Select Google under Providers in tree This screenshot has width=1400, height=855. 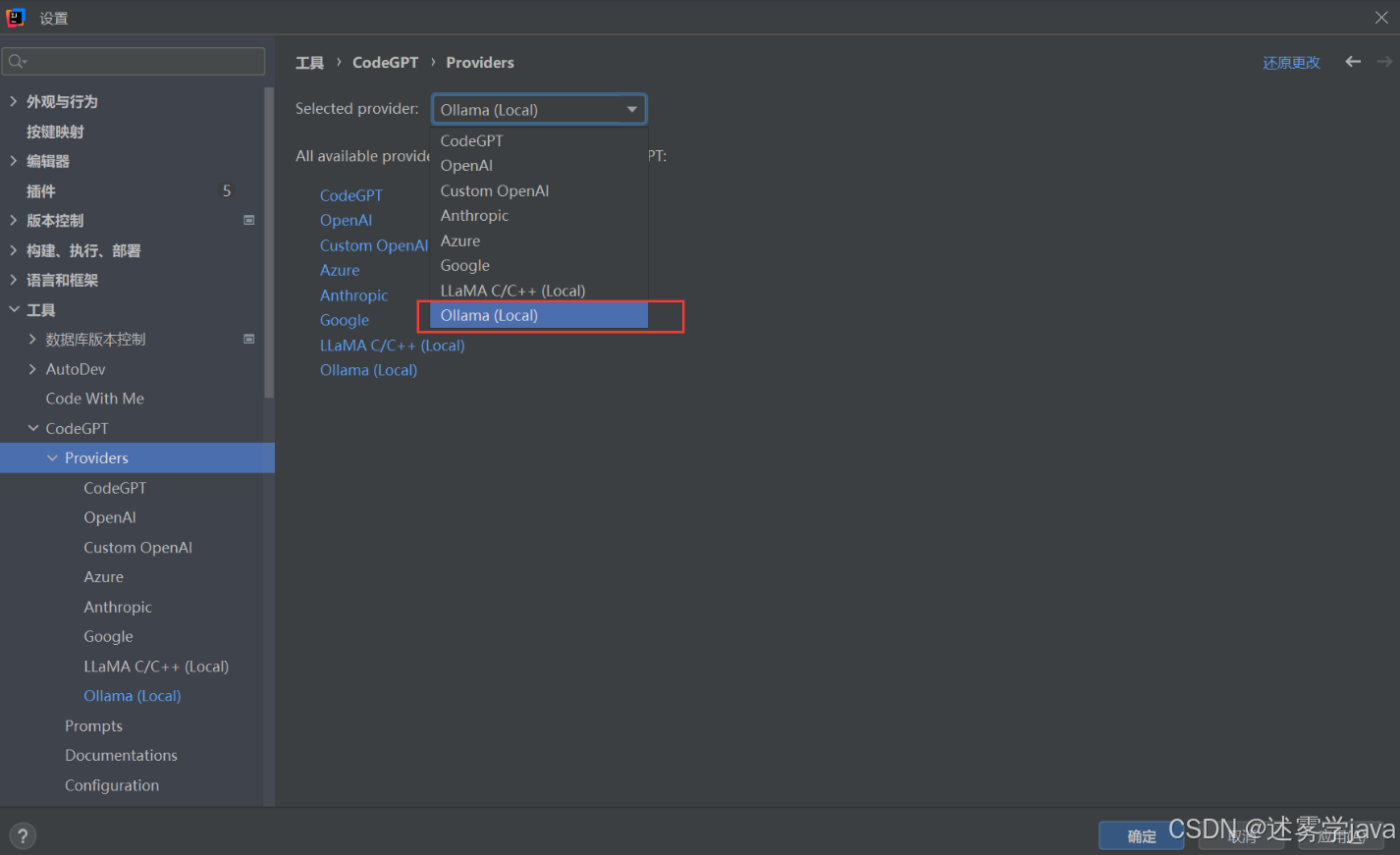coord(108,637)
